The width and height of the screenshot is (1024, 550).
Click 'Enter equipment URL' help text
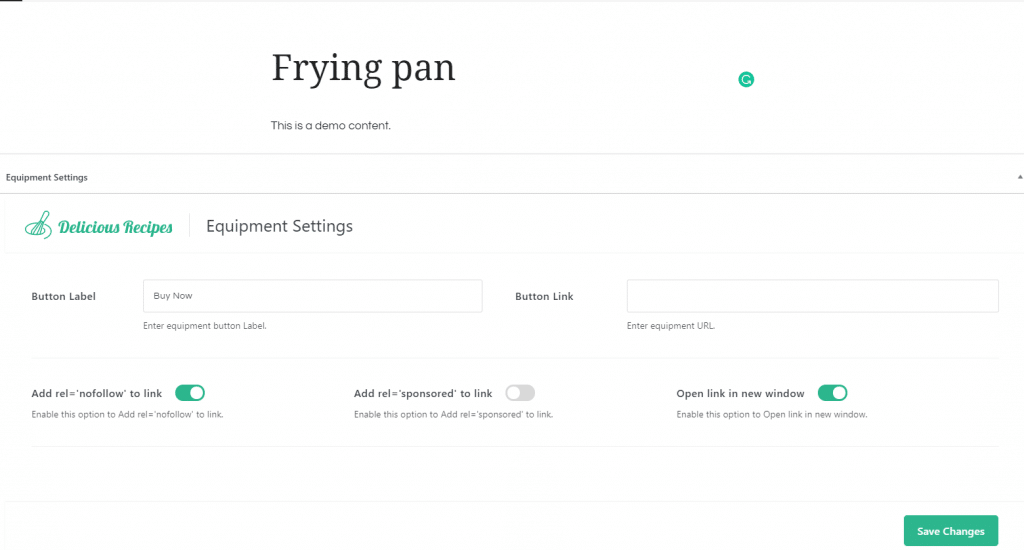click(x=671, y=325)
